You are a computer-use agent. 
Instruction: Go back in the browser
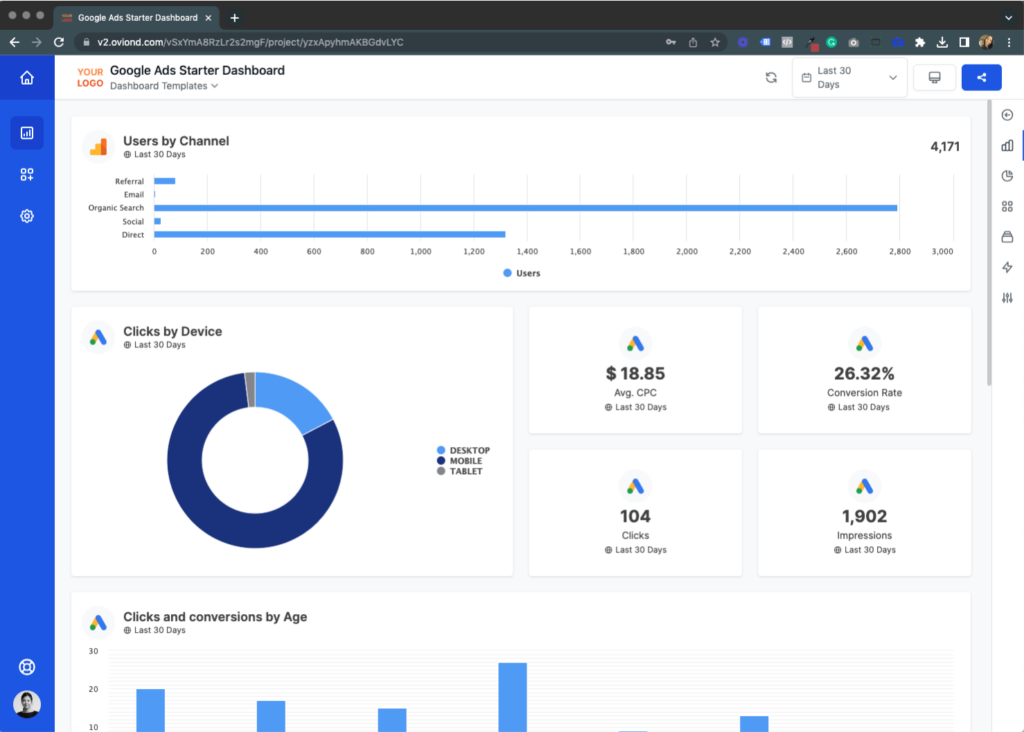tap(14, 42)
